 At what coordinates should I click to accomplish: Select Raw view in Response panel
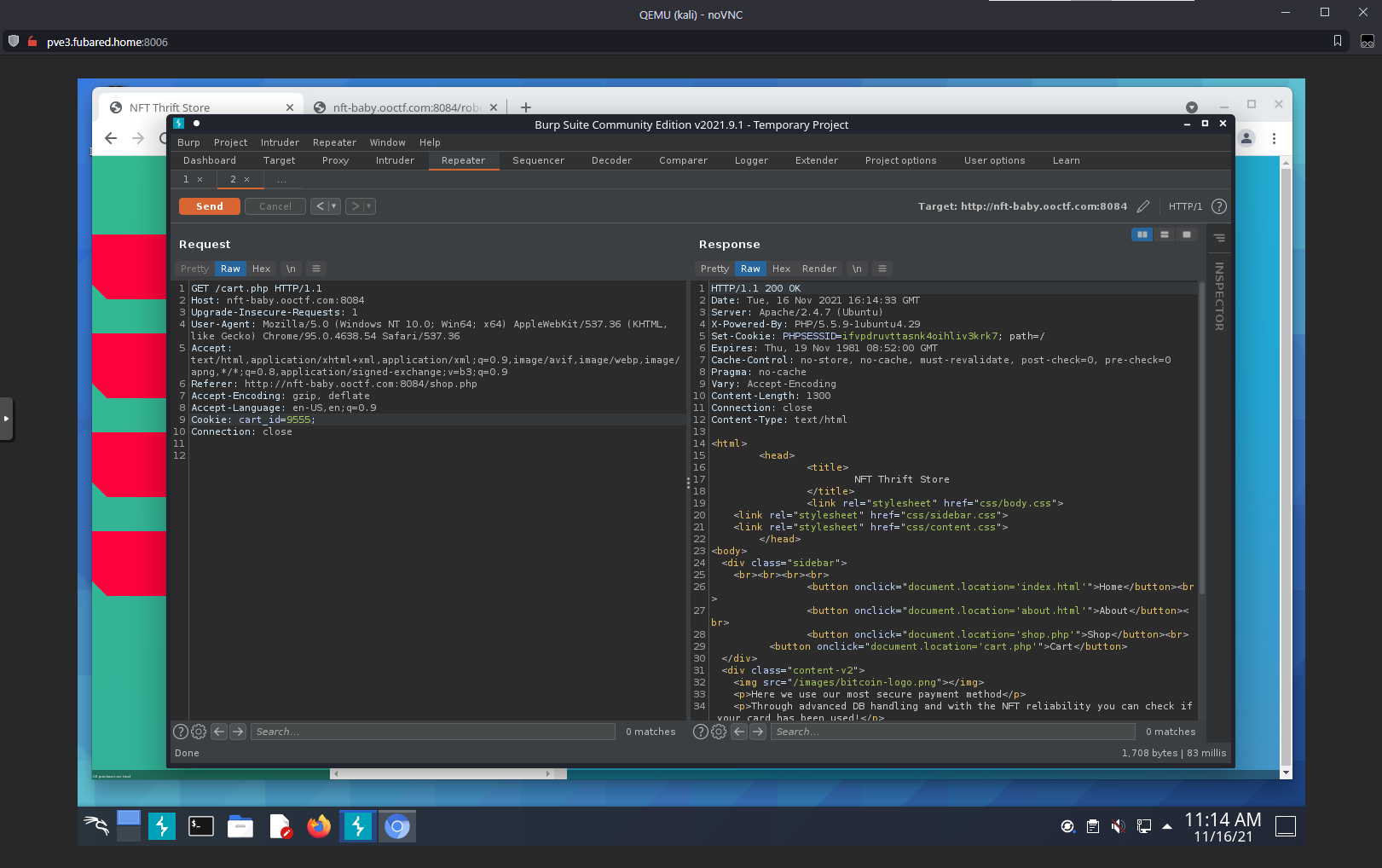tap(750, 269)
